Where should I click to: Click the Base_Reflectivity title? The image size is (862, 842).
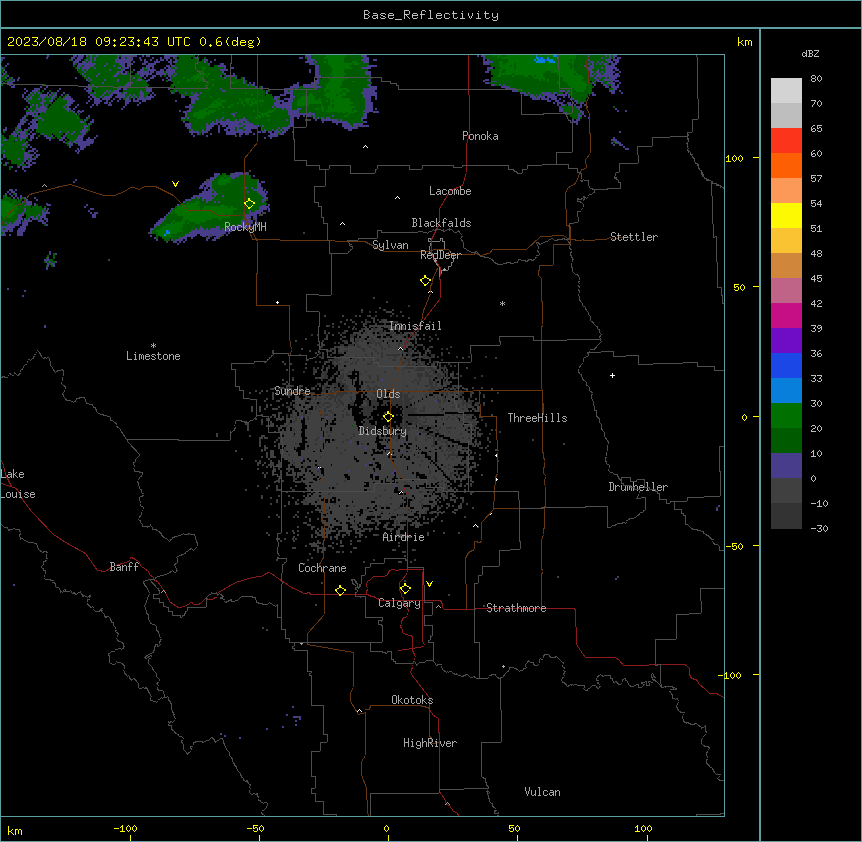click(x=431, y=15)
